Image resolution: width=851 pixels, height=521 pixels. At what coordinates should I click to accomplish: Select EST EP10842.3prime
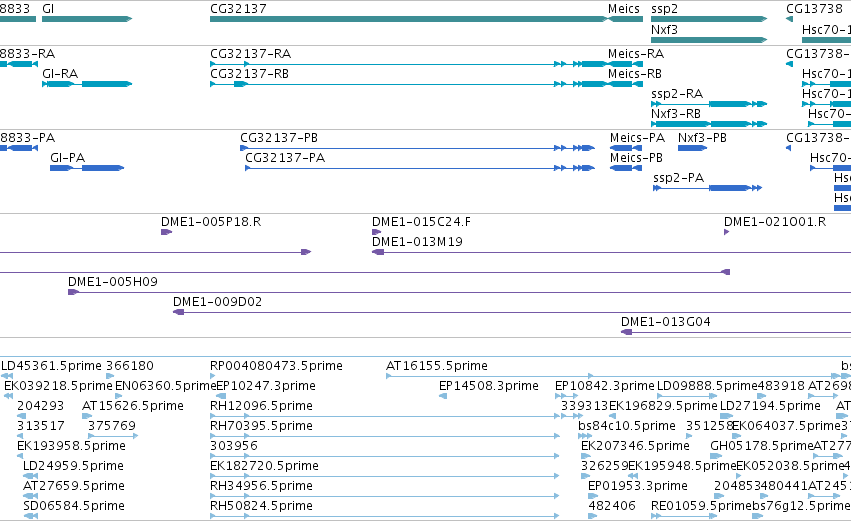point(605,386)
